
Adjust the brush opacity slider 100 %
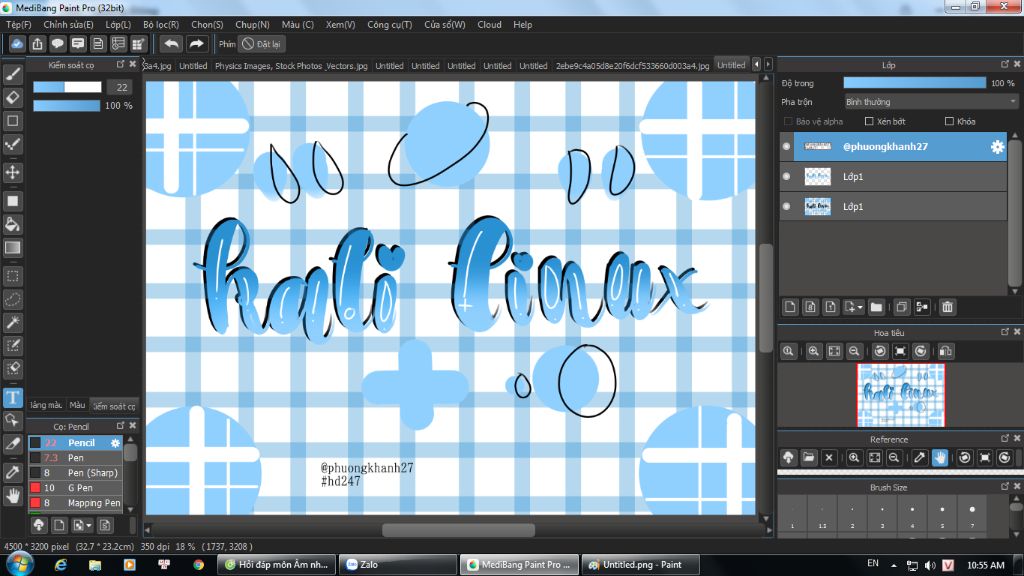66,106
